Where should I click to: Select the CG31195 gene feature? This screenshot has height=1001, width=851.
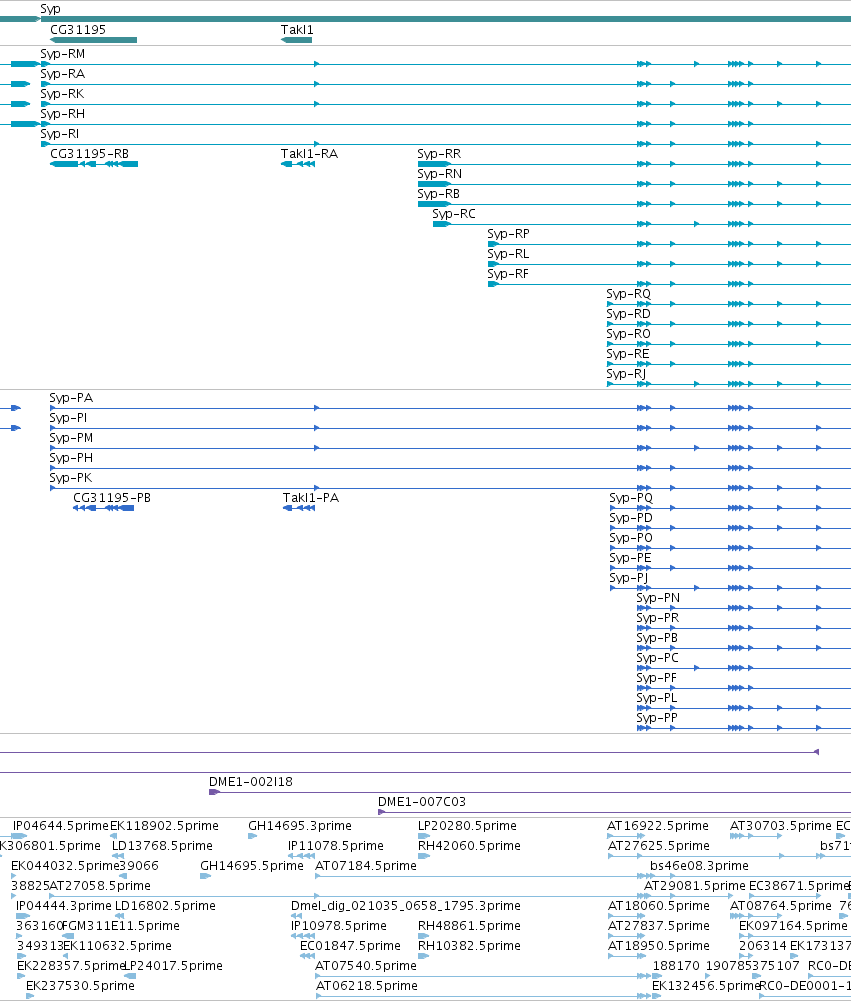(93, 40)
